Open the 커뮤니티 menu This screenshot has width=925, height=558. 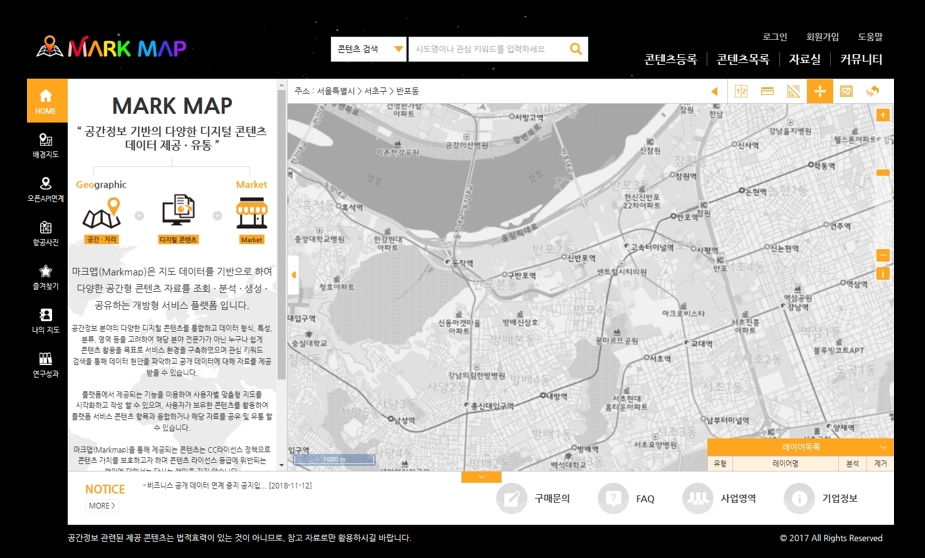(861, 59)
